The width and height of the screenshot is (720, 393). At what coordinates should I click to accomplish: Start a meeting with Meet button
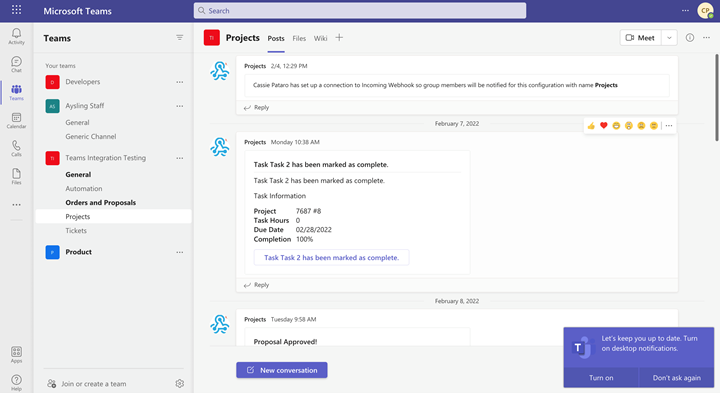pyautogui.click(x=641, y=38)
